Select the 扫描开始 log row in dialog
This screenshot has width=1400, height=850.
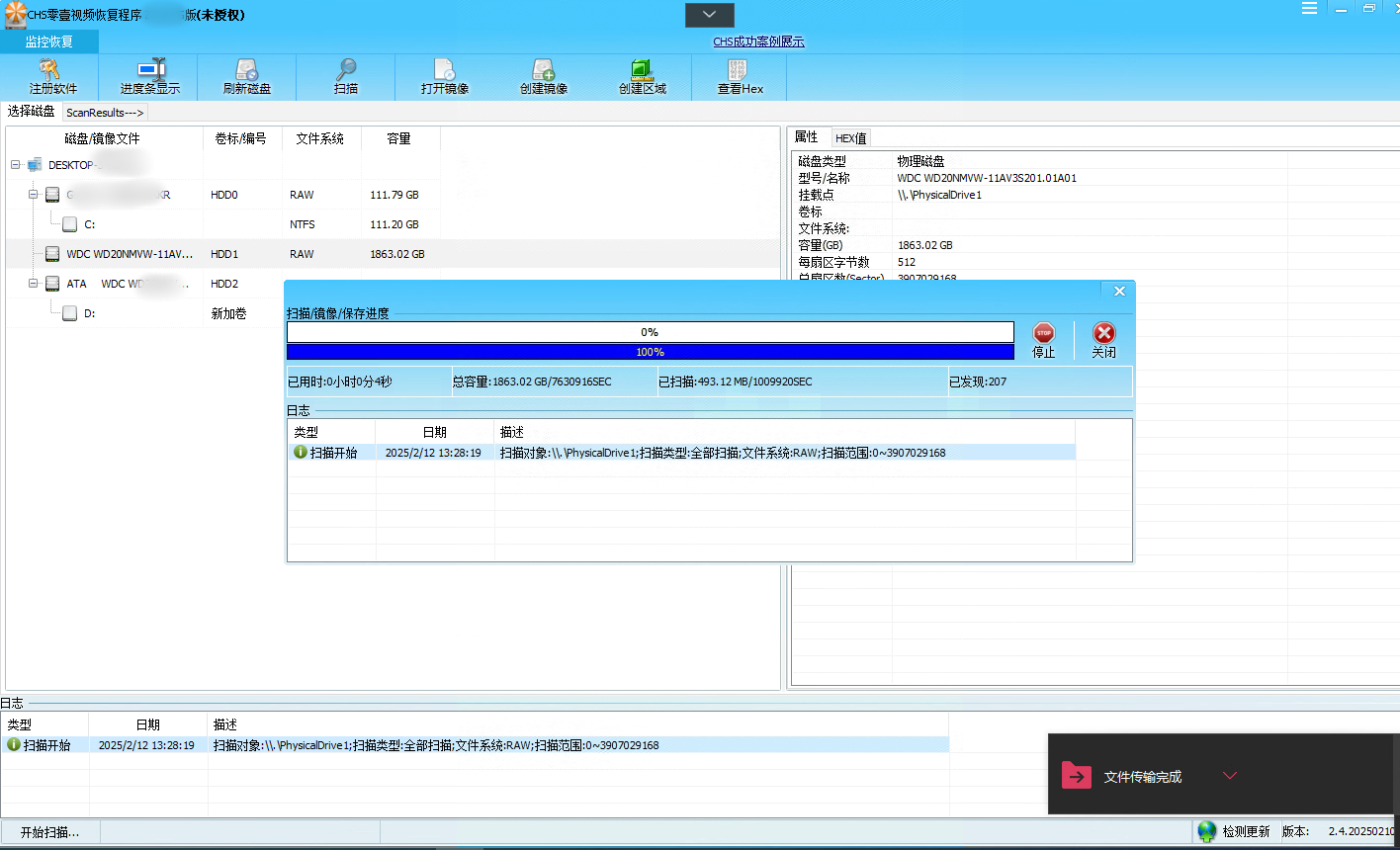[681, 452]
